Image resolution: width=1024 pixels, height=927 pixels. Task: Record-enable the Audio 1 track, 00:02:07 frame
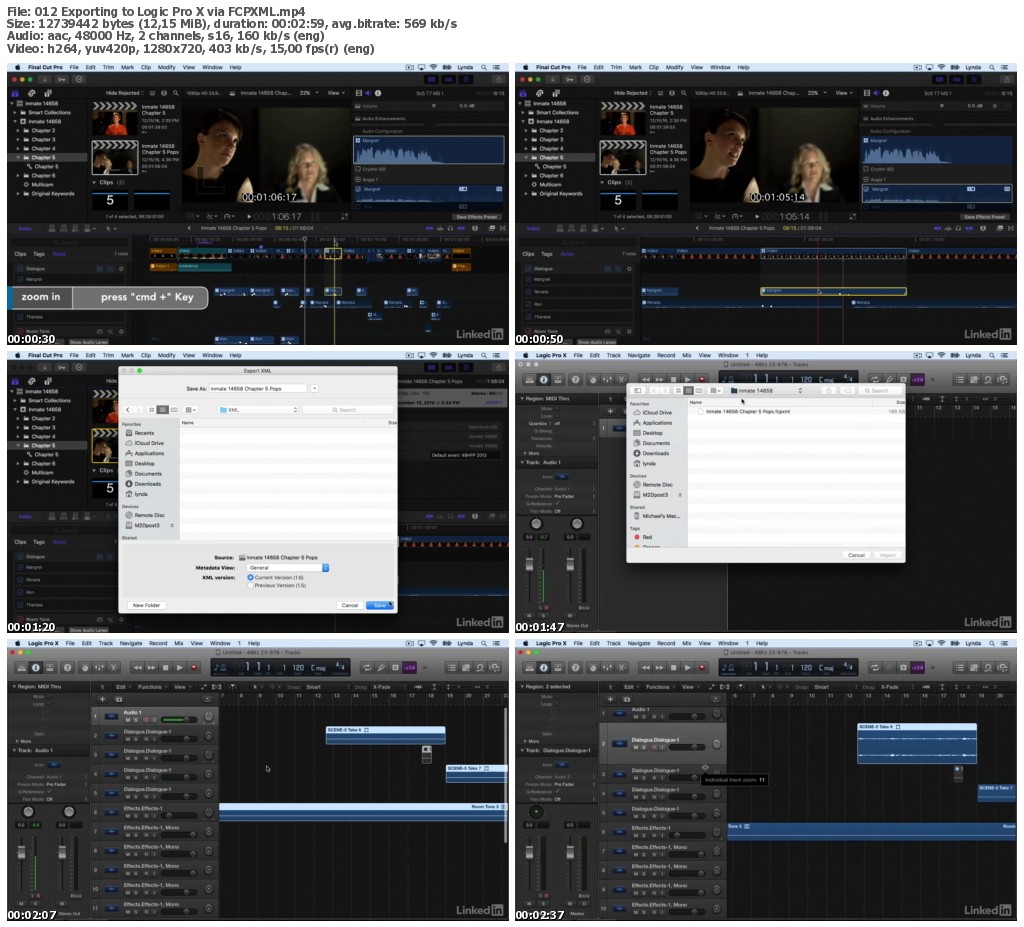[x=146, y=720]
